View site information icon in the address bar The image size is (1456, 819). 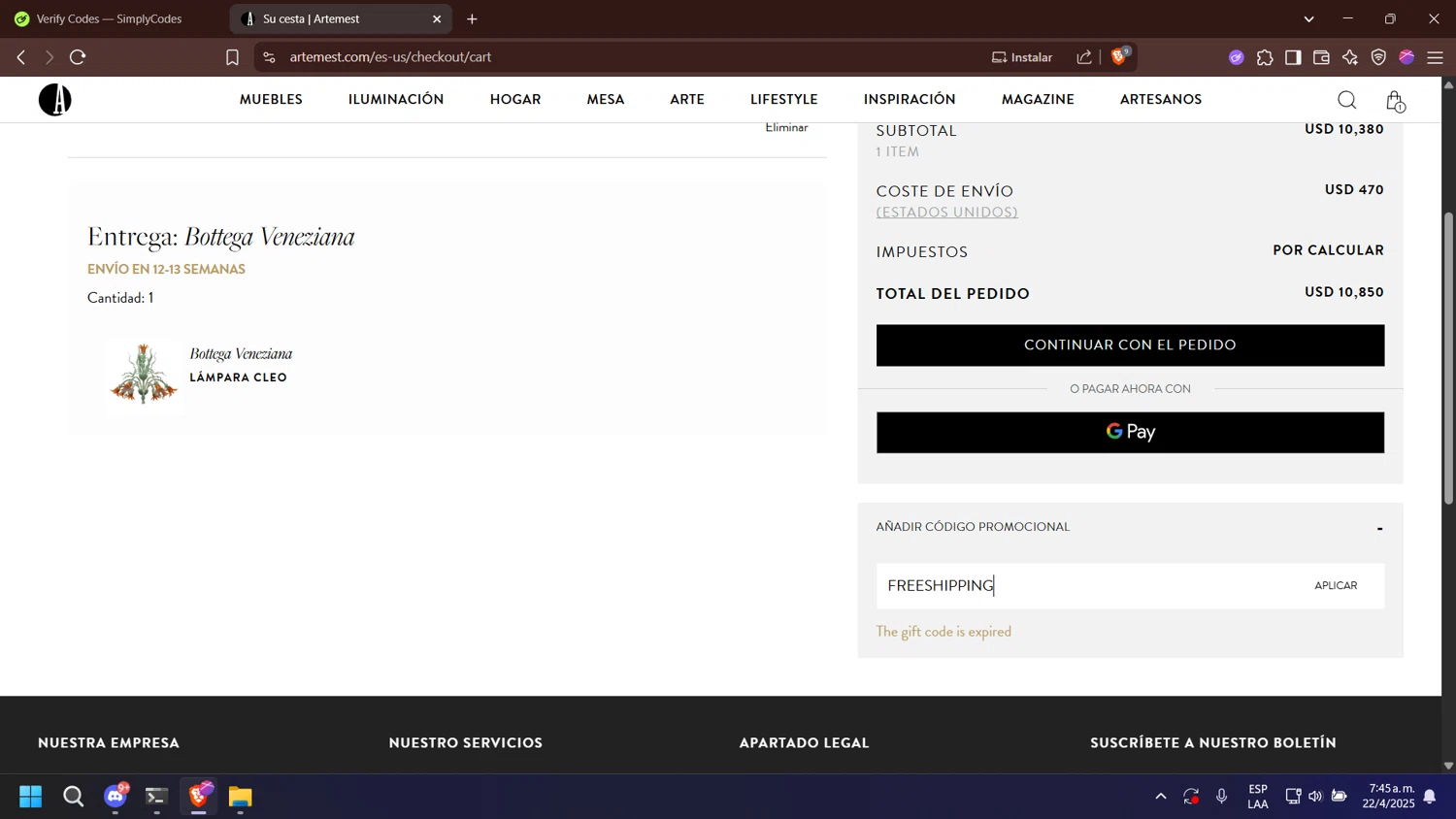(x=270, y=57)
